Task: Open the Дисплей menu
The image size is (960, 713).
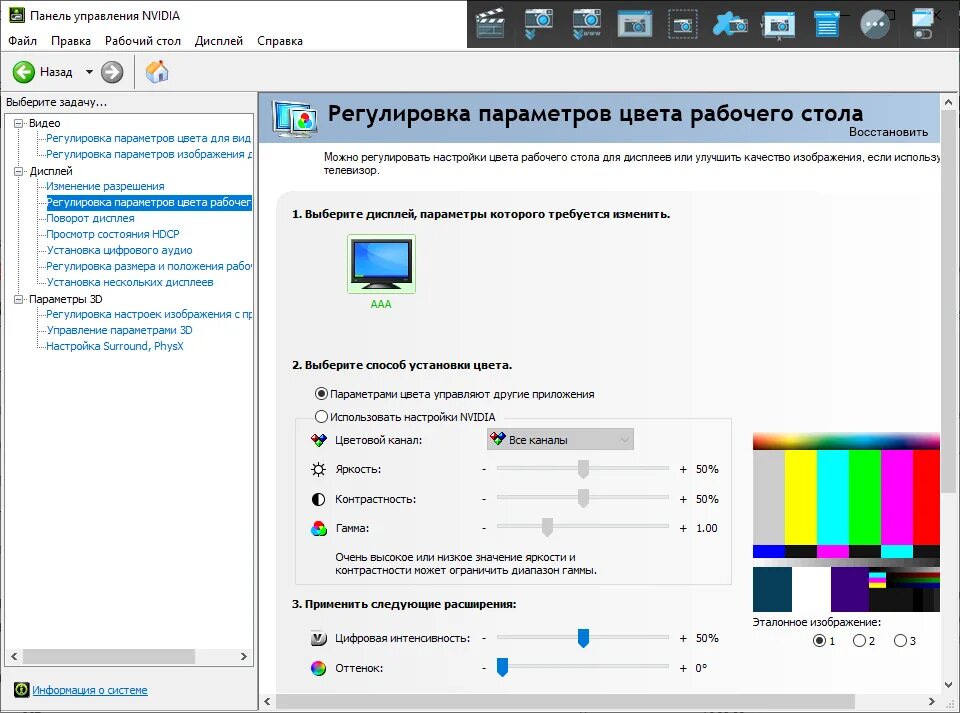Action: click(x=219, y=41)
